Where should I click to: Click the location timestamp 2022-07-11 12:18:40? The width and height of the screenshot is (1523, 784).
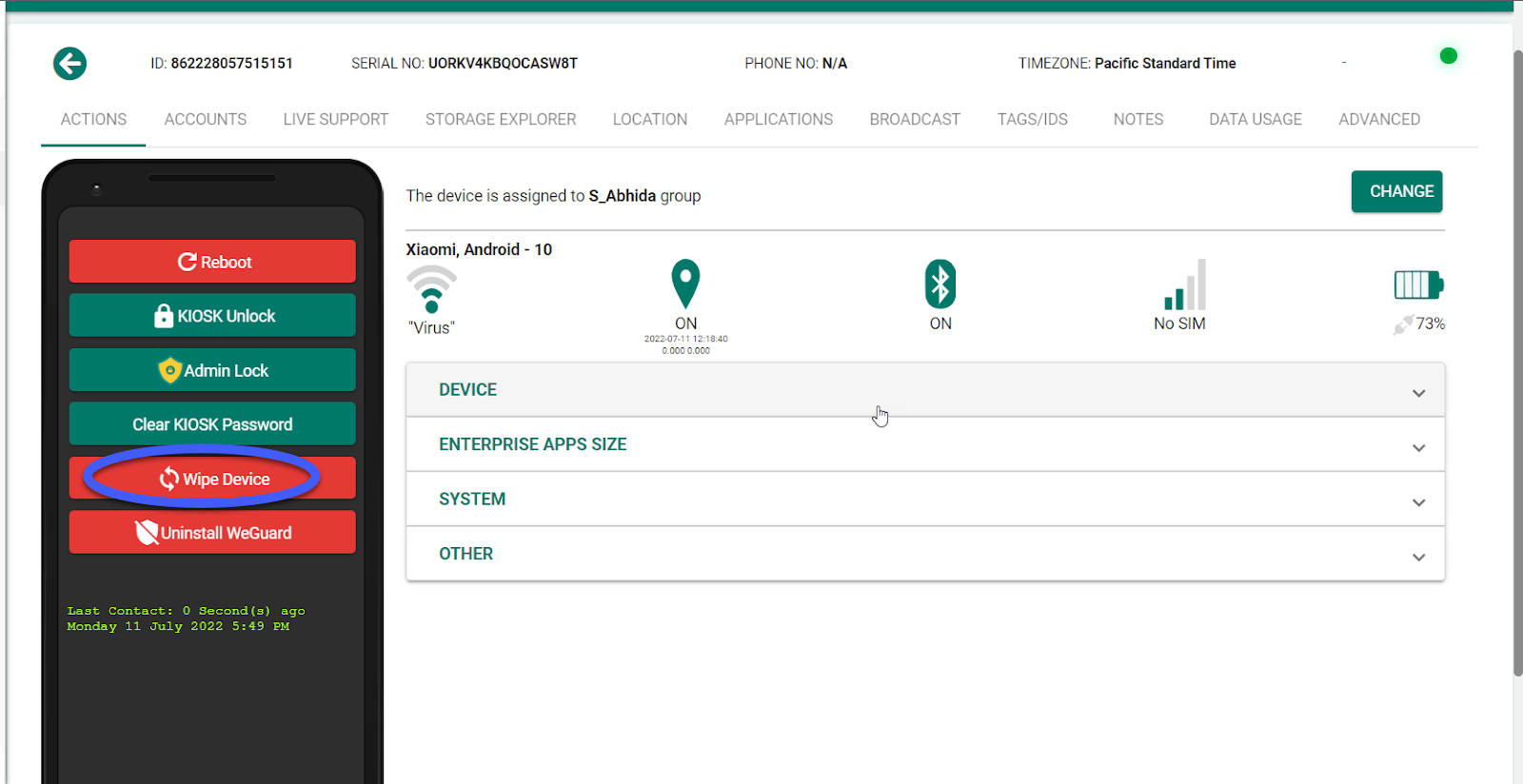click(x=685, y=339)
